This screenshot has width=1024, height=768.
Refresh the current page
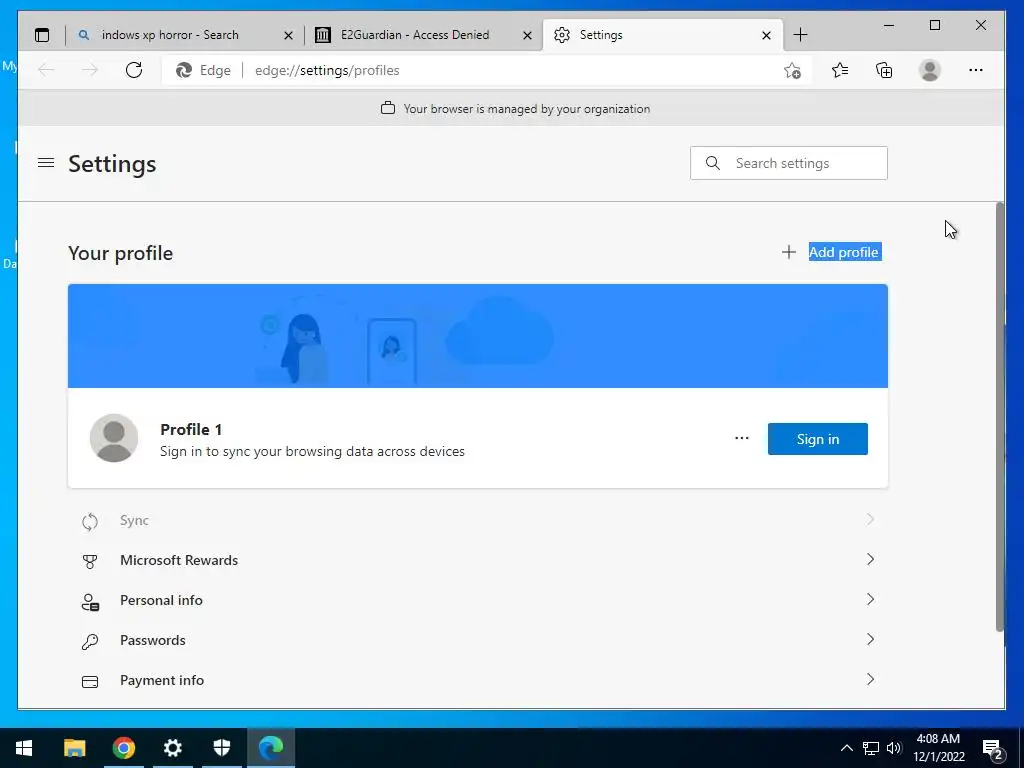(134, 70)
